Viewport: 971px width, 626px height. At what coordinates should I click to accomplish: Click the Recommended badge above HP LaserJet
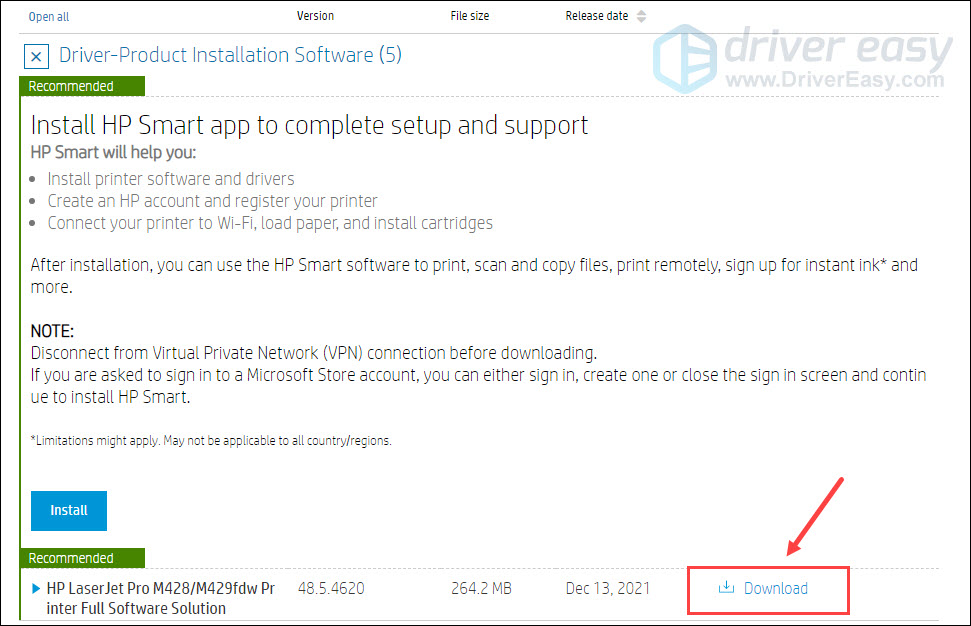point(71,558)
